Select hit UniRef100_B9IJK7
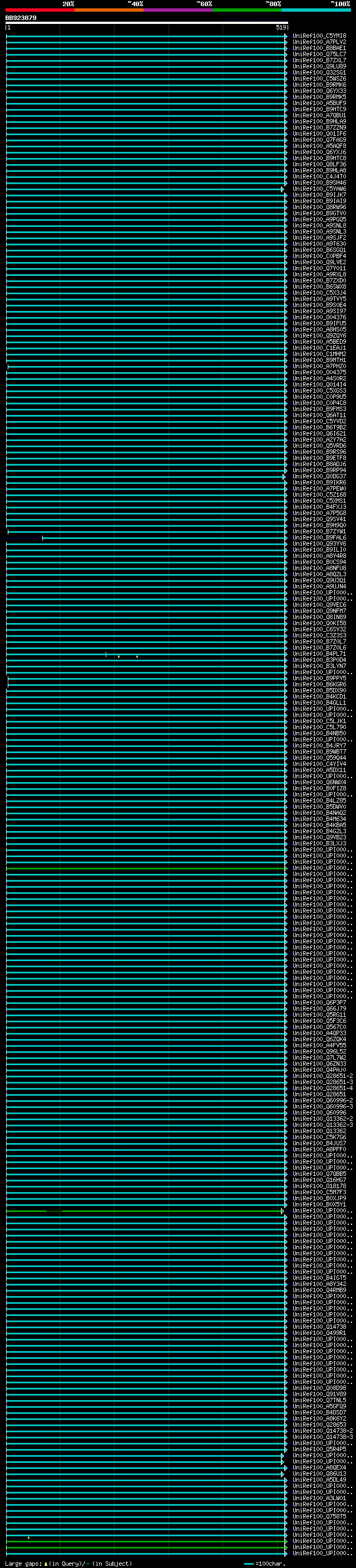The height and width of the screenshot is (1568, 356). (x=319, y=195)
